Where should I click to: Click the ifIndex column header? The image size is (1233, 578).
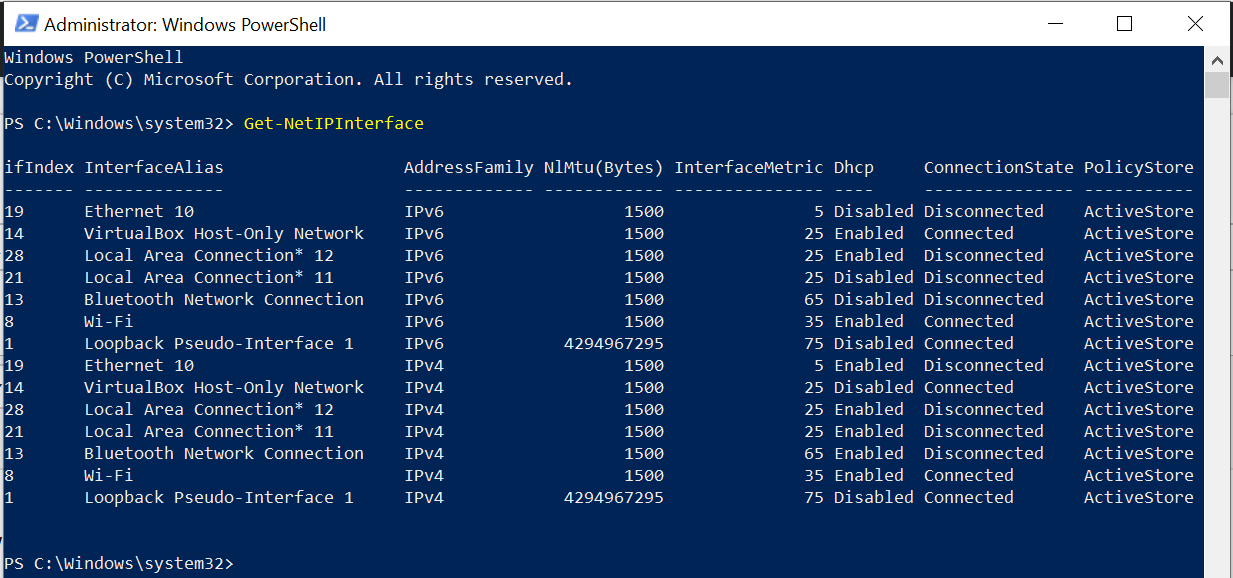pyautogui.click(x=38, y=167)
